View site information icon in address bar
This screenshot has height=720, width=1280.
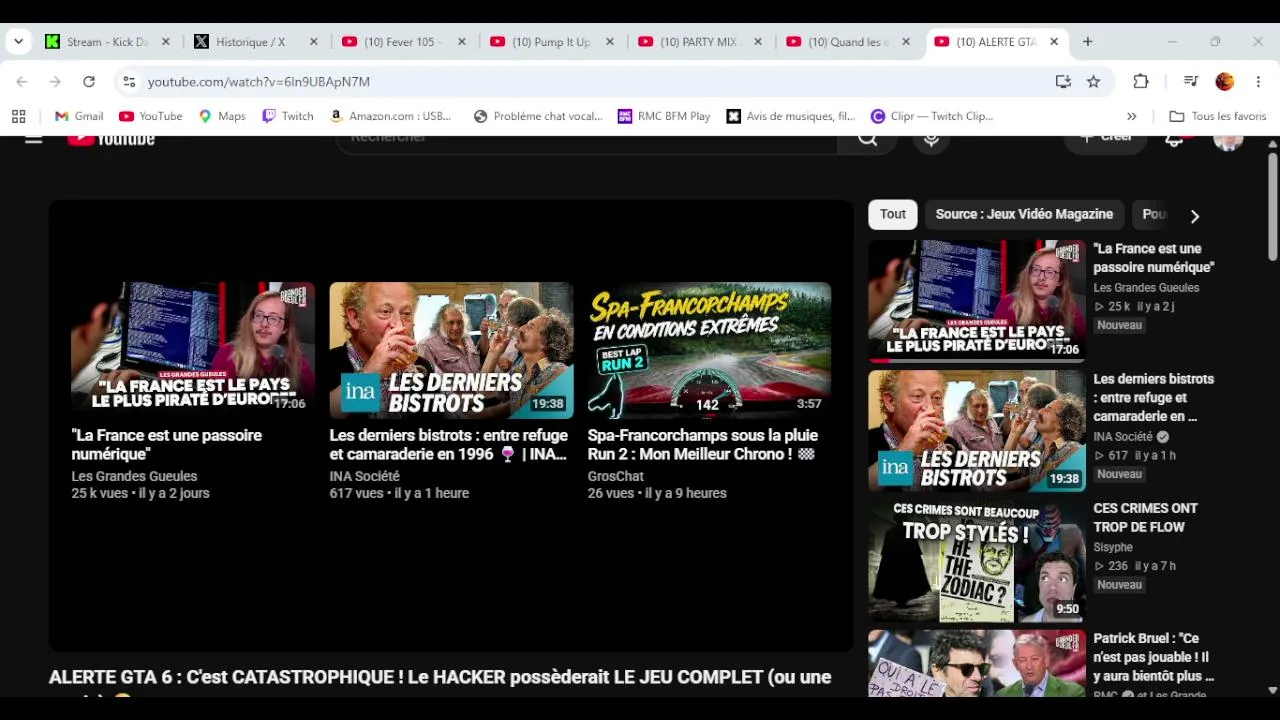(129, 82)
